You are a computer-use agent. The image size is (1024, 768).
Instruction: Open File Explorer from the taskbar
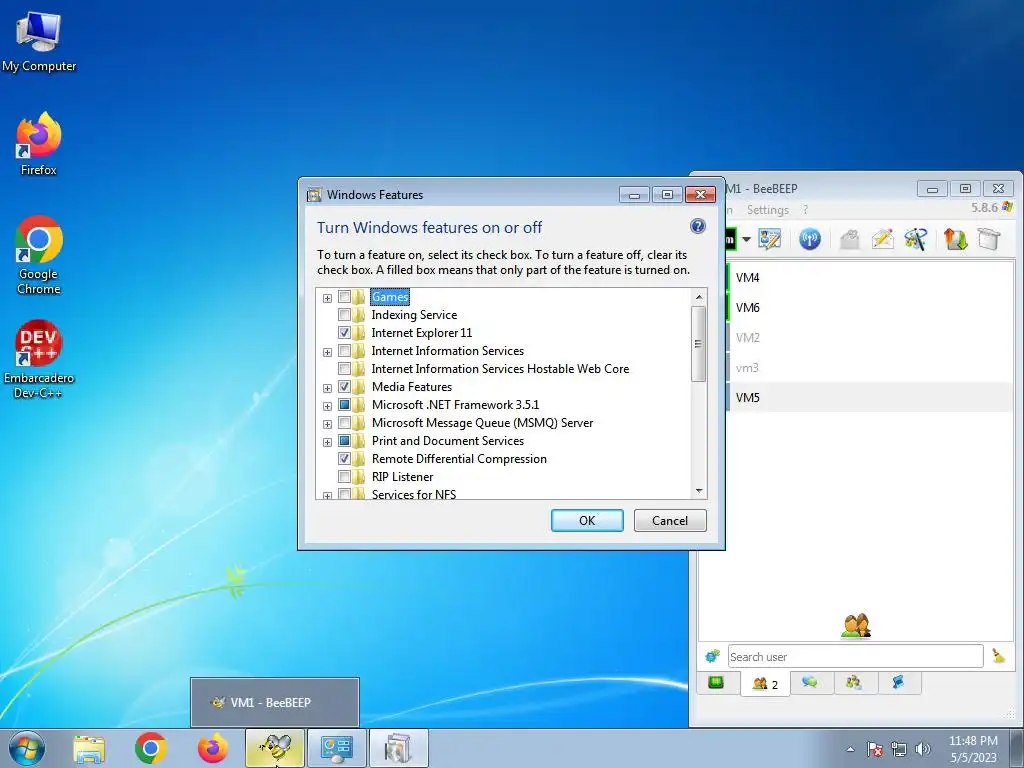point(89,748)
